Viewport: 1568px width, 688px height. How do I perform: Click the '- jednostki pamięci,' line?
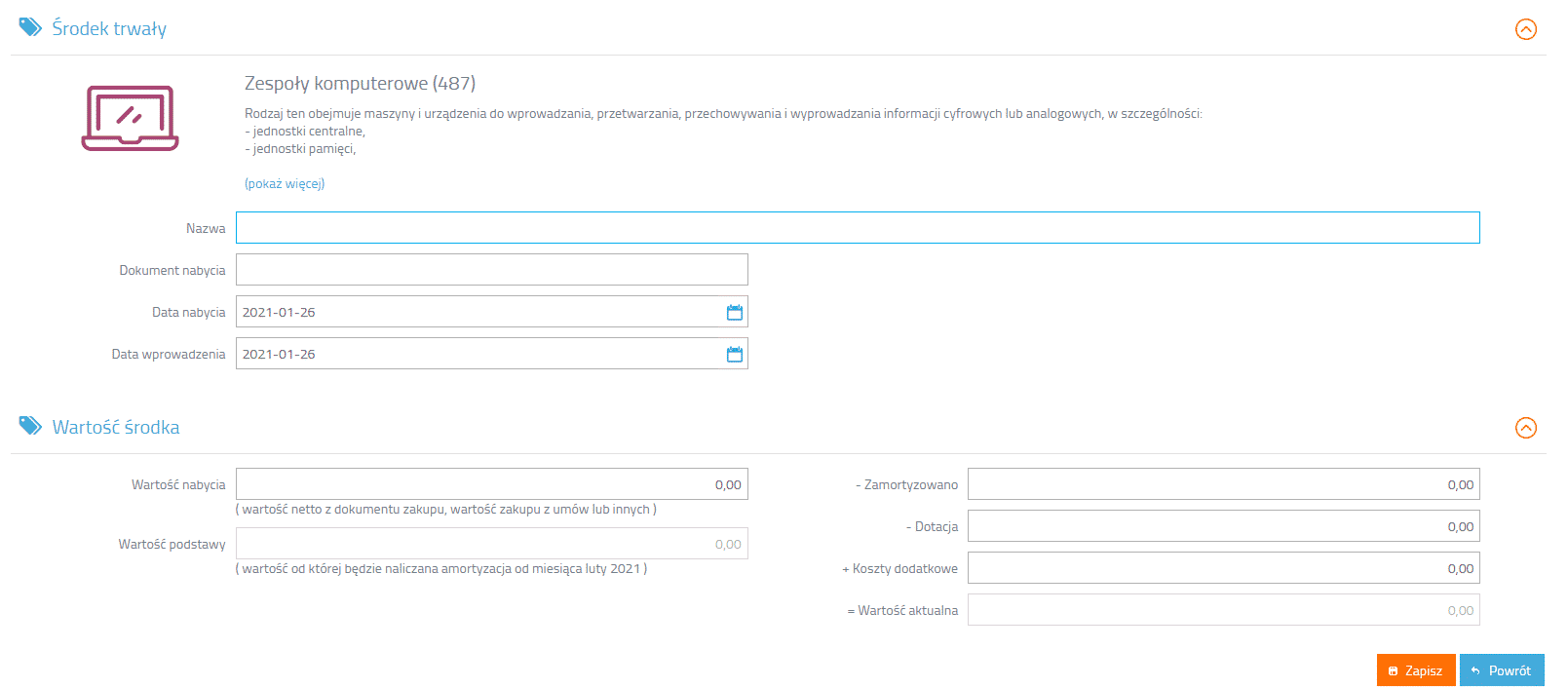click(x=300, y=149)
